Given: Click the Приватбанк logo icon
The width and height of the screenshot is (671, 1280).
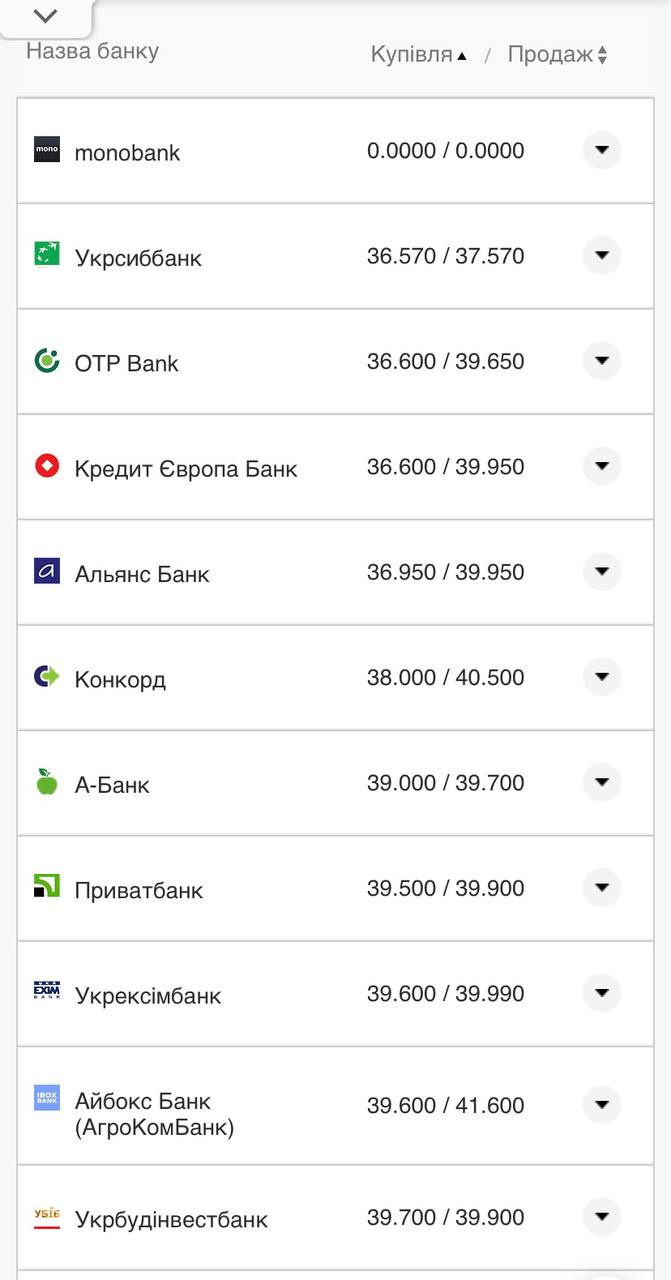Looking at the screenshot, I should coord(47,886).
